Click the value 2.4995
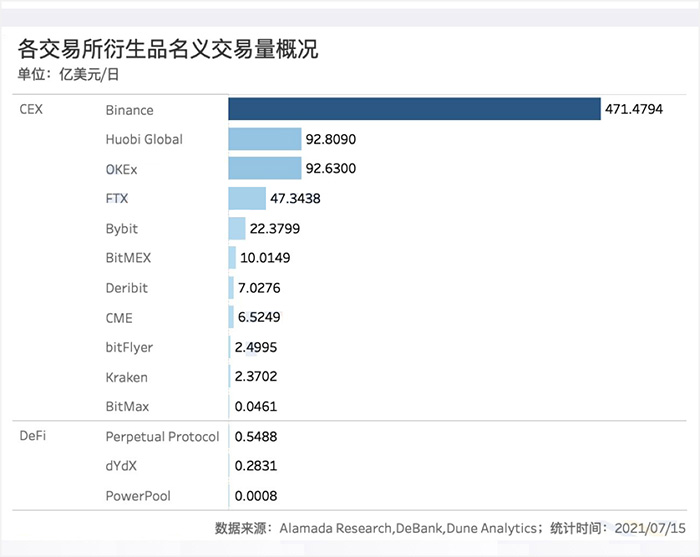The height and width of the screenshot is (557, 700). [x=256, y=347]
